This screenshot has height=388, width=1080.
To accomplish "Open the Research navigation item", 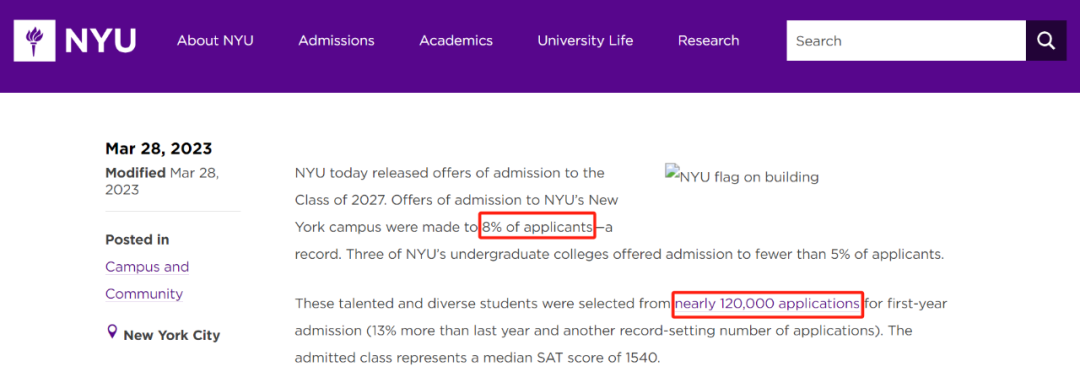I will pos(708,41).
